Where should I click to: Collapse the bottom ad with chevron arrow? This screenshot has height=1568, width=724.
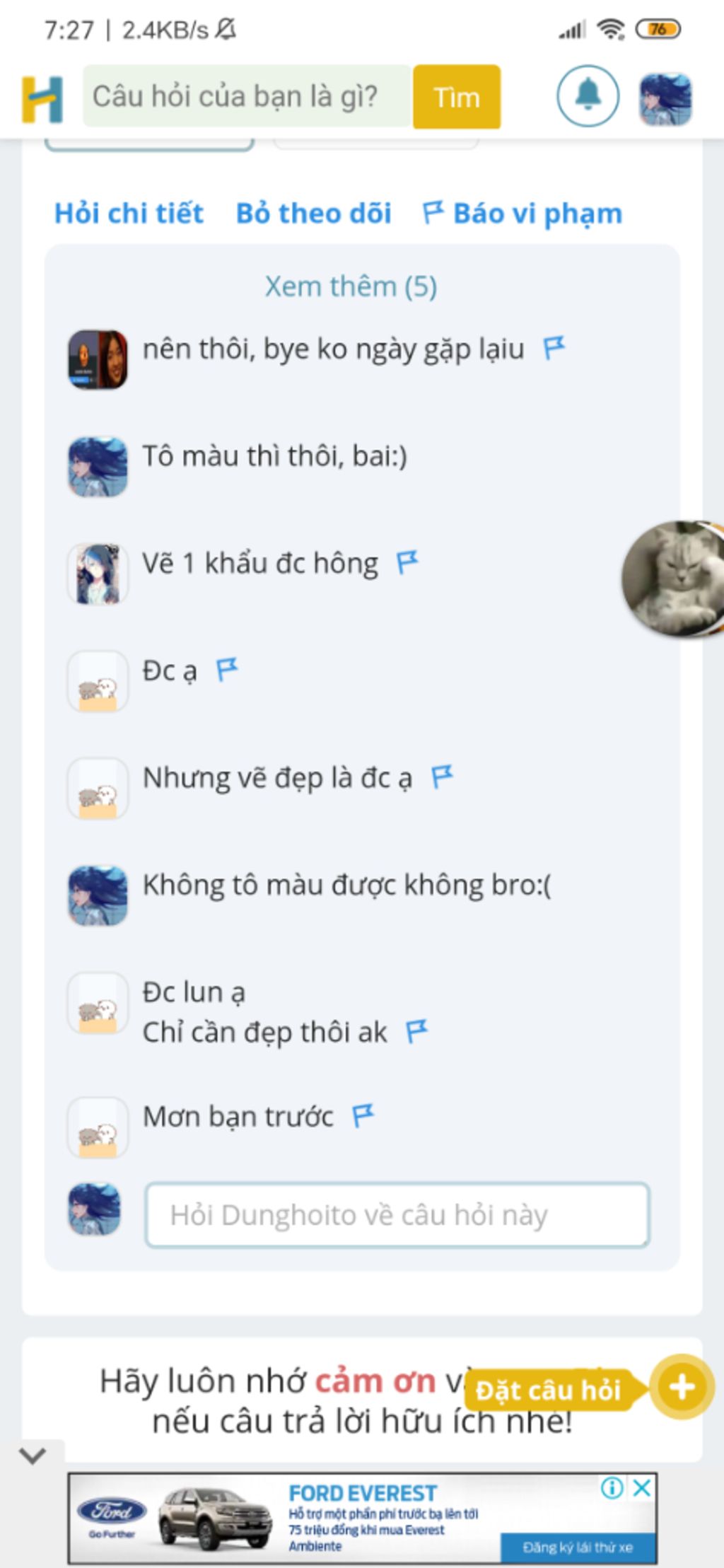(x=33, y=1455)
